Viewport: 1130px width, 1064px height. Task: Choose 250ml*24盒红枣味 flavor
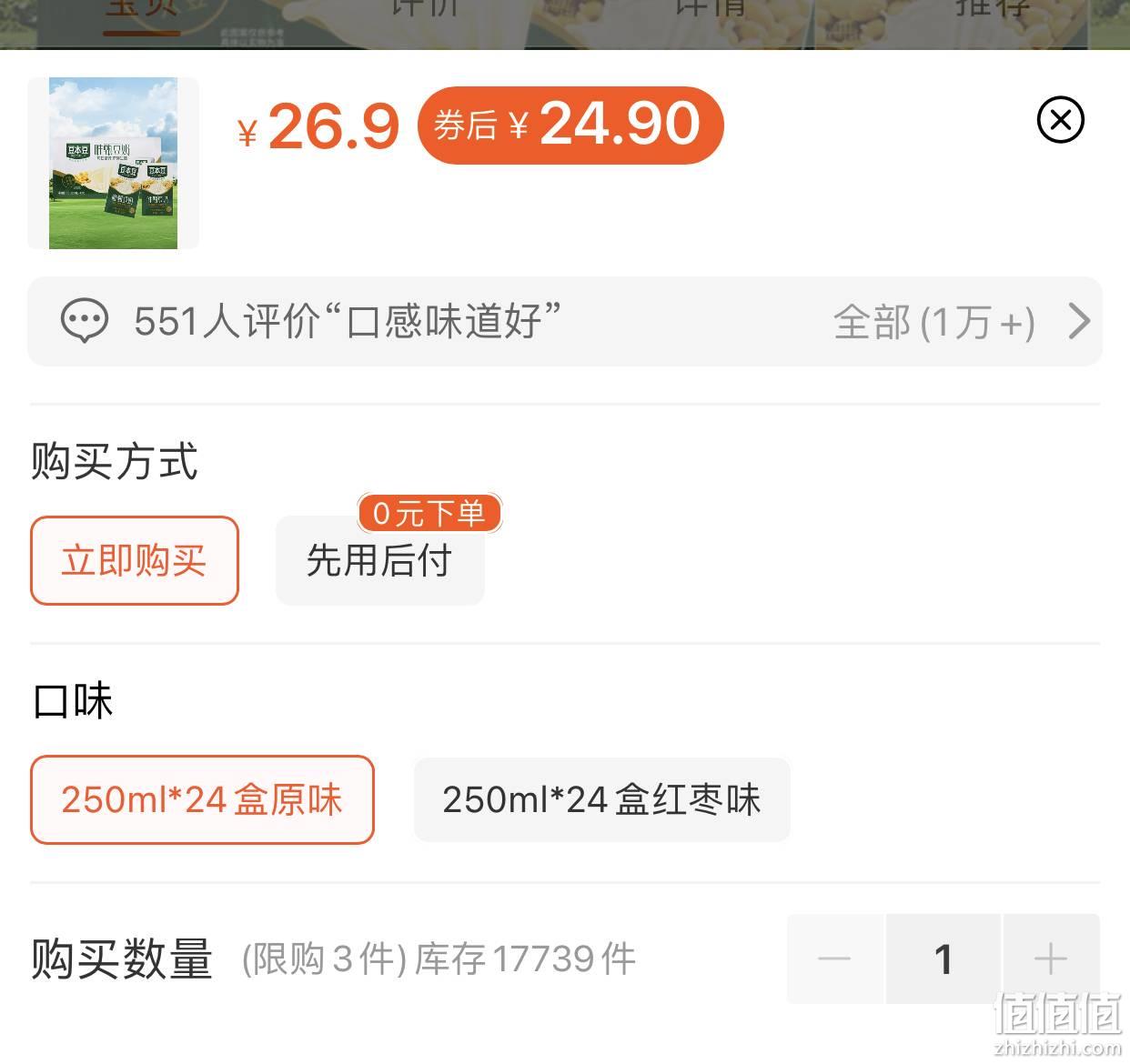point(601,799)
